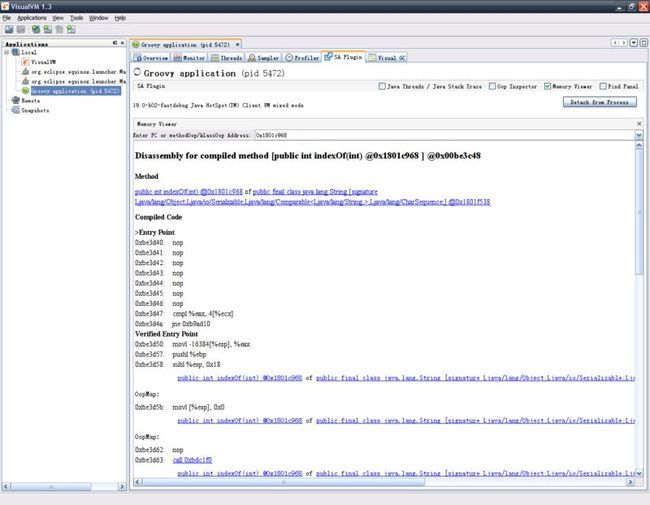650x505 pixels.
Task: Select the 'Snapshots' tree row label
Action: [x=35, y=110]
